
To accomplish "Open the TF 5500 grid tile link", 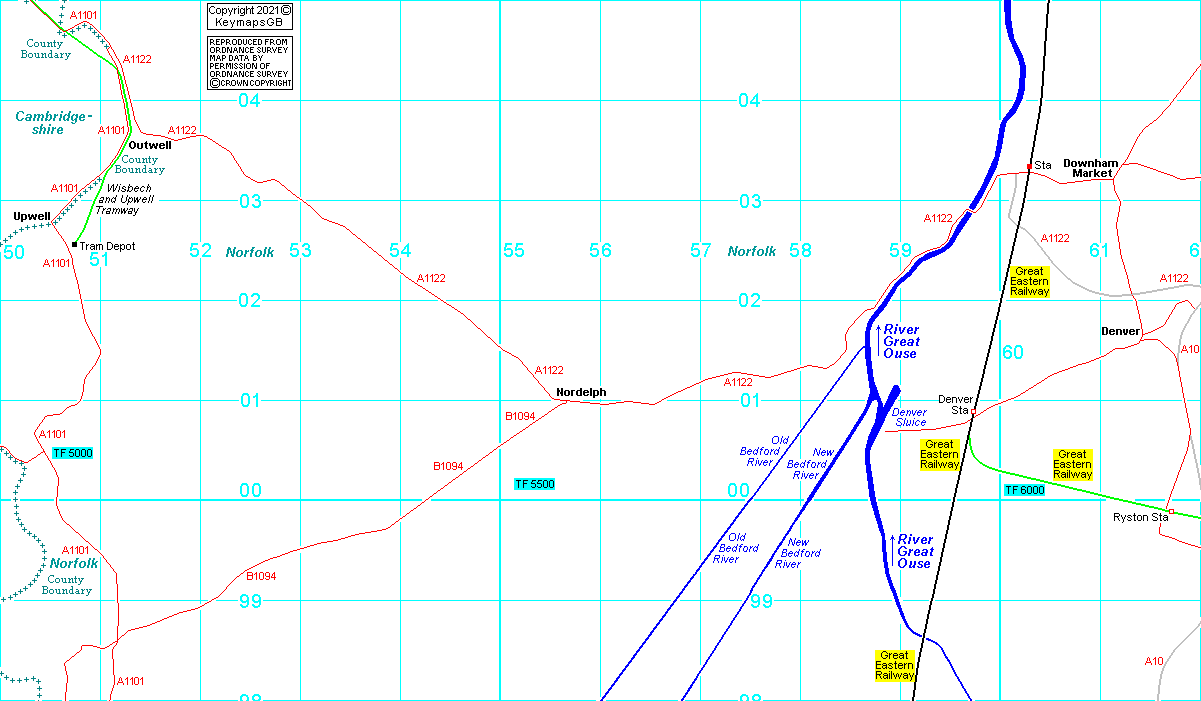I will (x=534, y=484).
